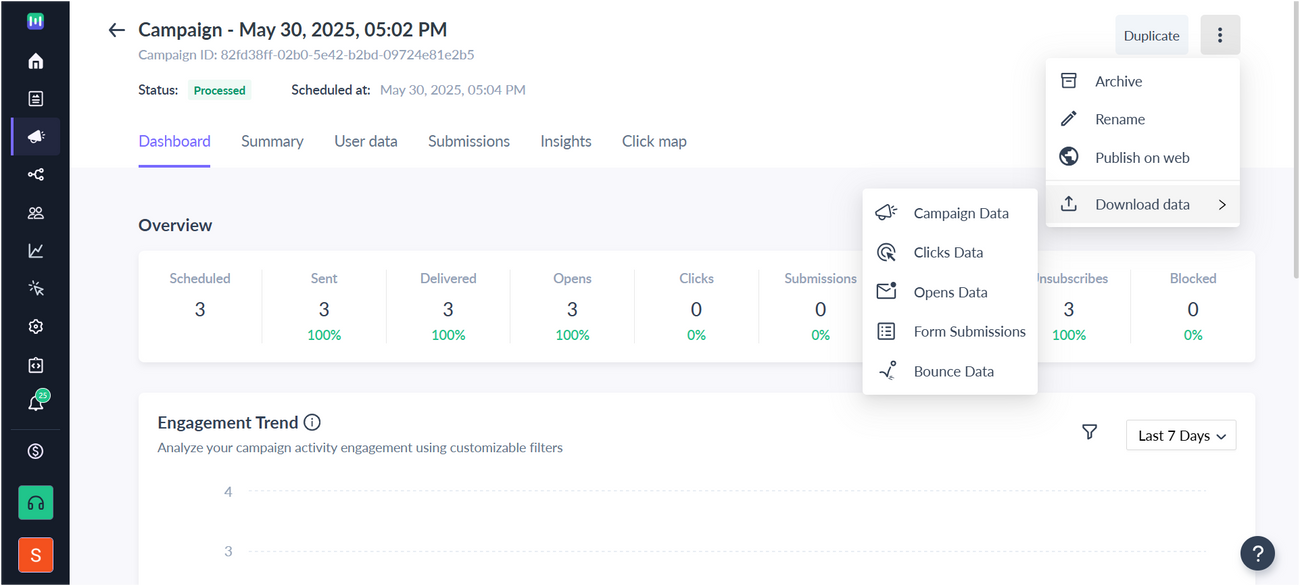The height and width of the screenshot is (586, 1300).
Task: Click the Submissions stat in Overview
Action: click(820, 306)
